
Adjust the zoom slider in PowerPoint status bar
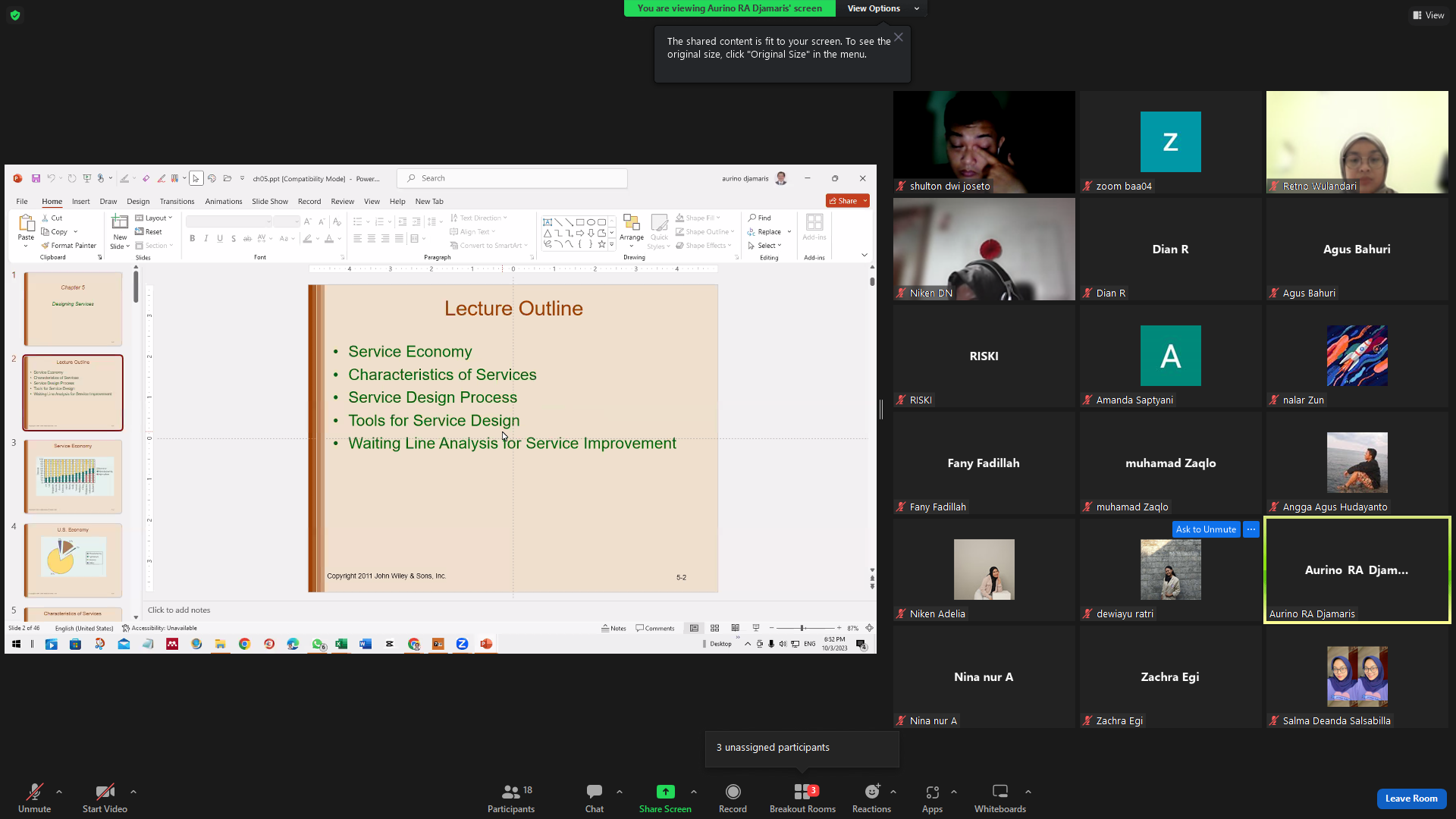click(802, 628)
